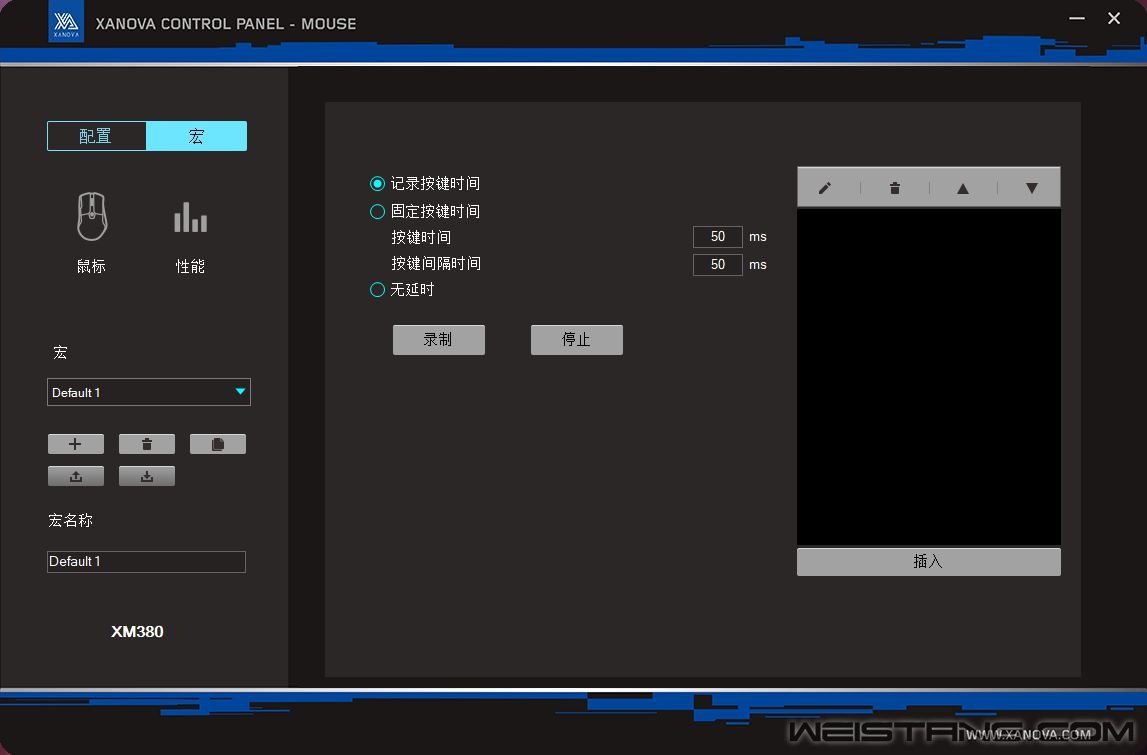Add a new macro with plus button

pos(75,444)
